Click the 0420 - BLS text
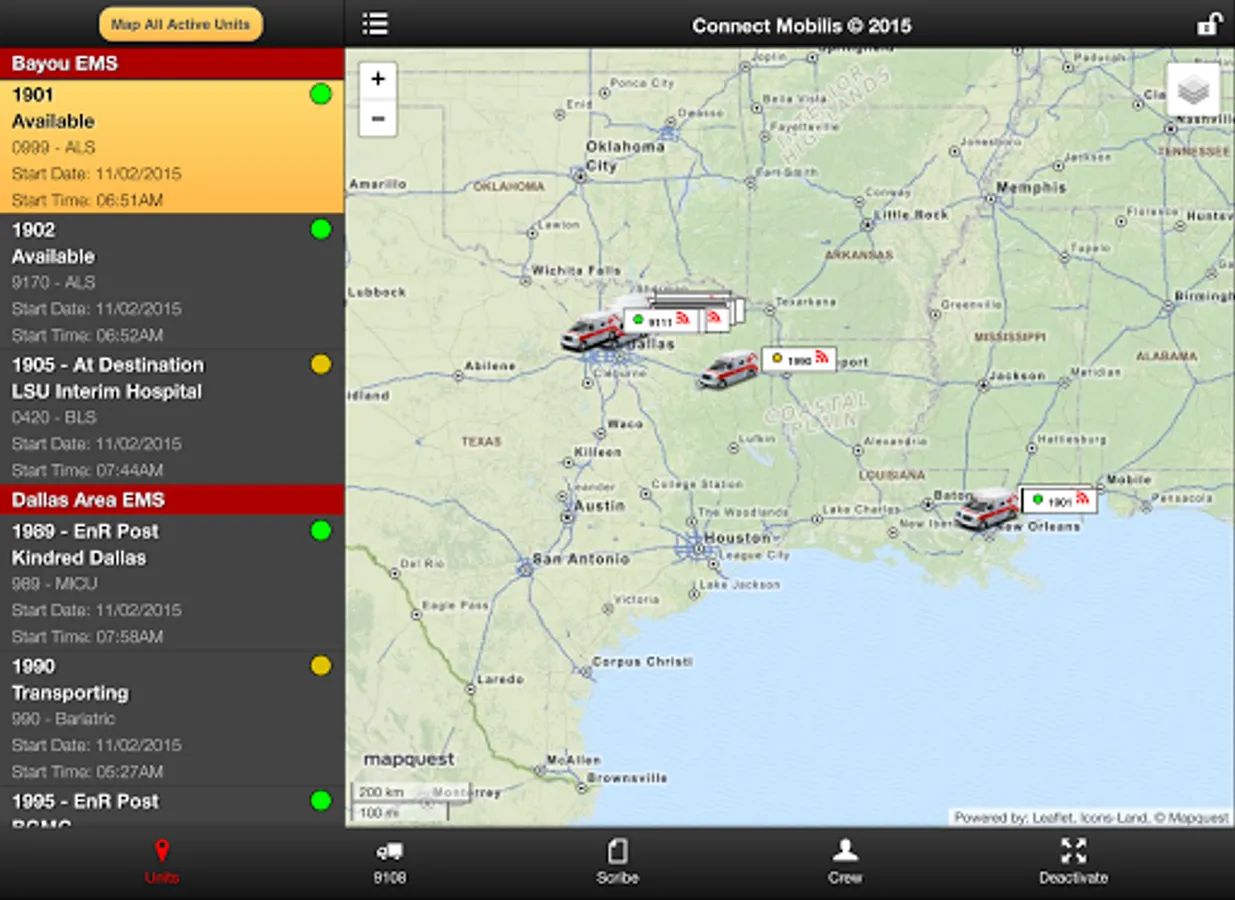This screenshot has width=1235, height=900. (x=54, y=417)
